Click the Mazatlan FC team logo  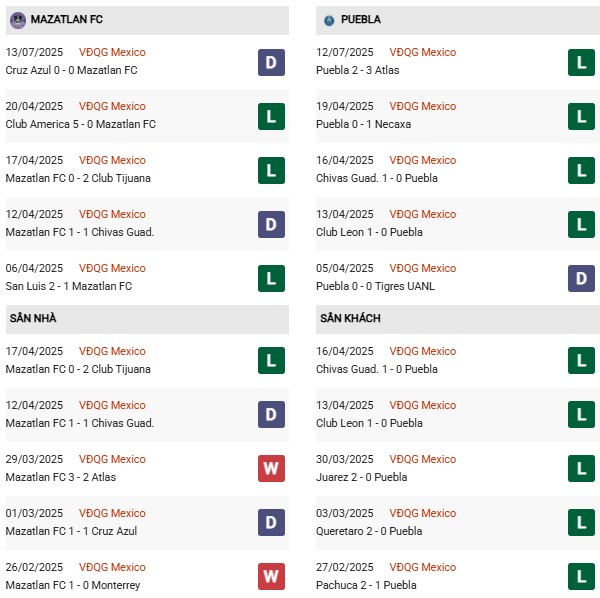click(18, 19)
